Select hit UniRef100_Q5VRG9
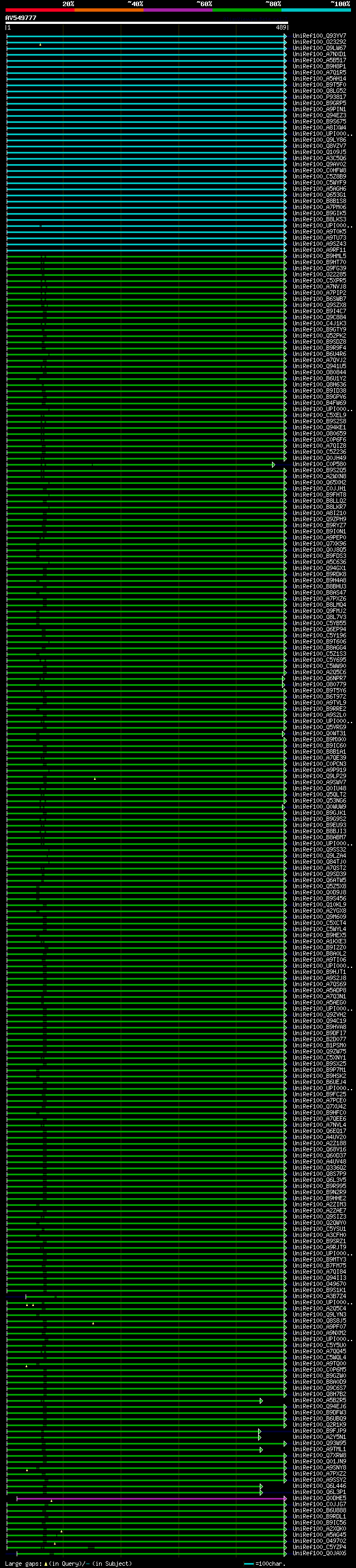This screenshot has width=356, height=1568. click(x=319, y=728)
